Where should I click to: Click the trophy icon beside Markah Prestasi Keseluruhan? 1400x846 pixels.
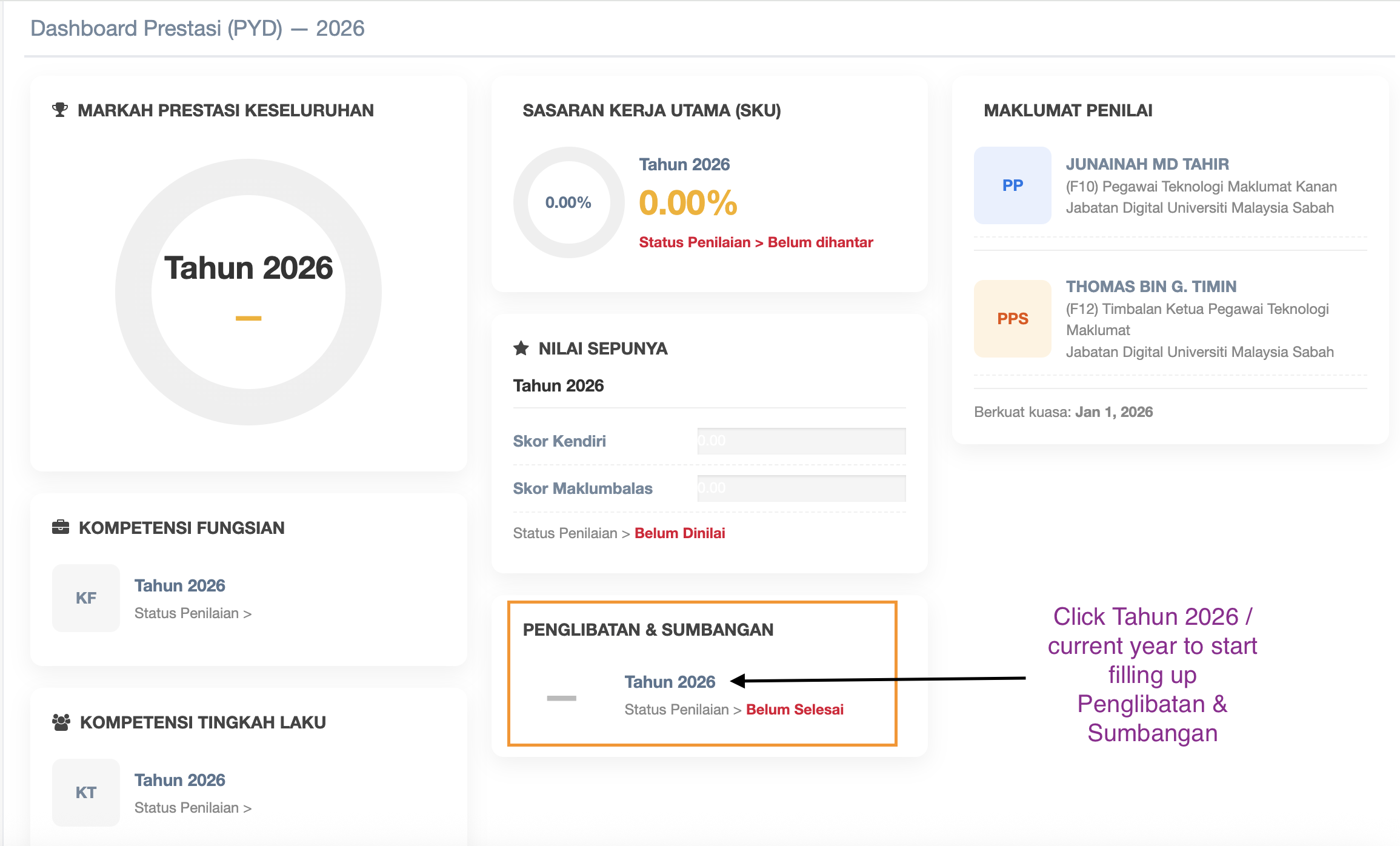[59, 110]
